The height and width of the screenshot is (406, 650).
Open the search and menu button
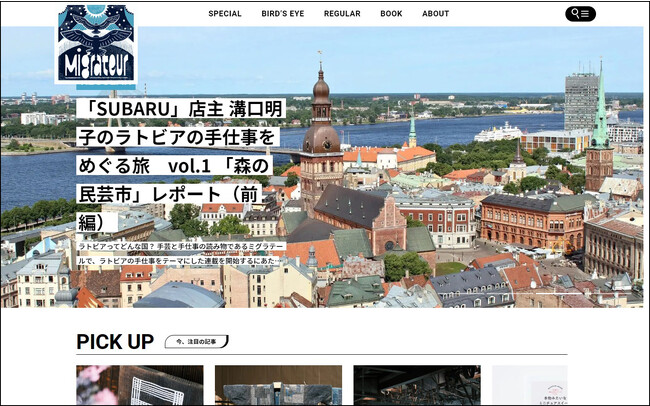point(580,14)
